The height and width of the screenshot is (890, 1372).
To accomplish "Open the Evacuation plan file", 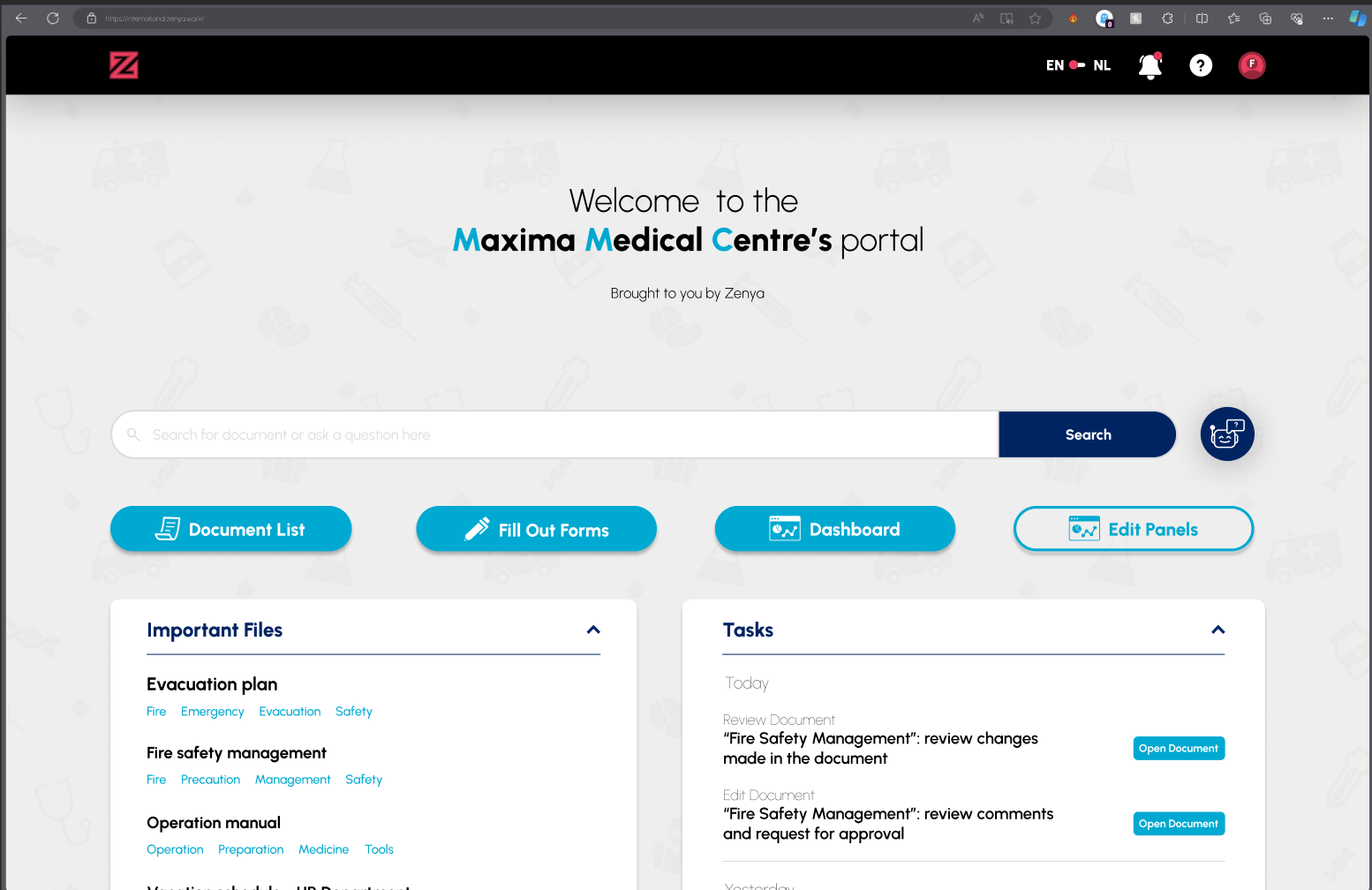I will pyautogui.click(x=212, y=684).
